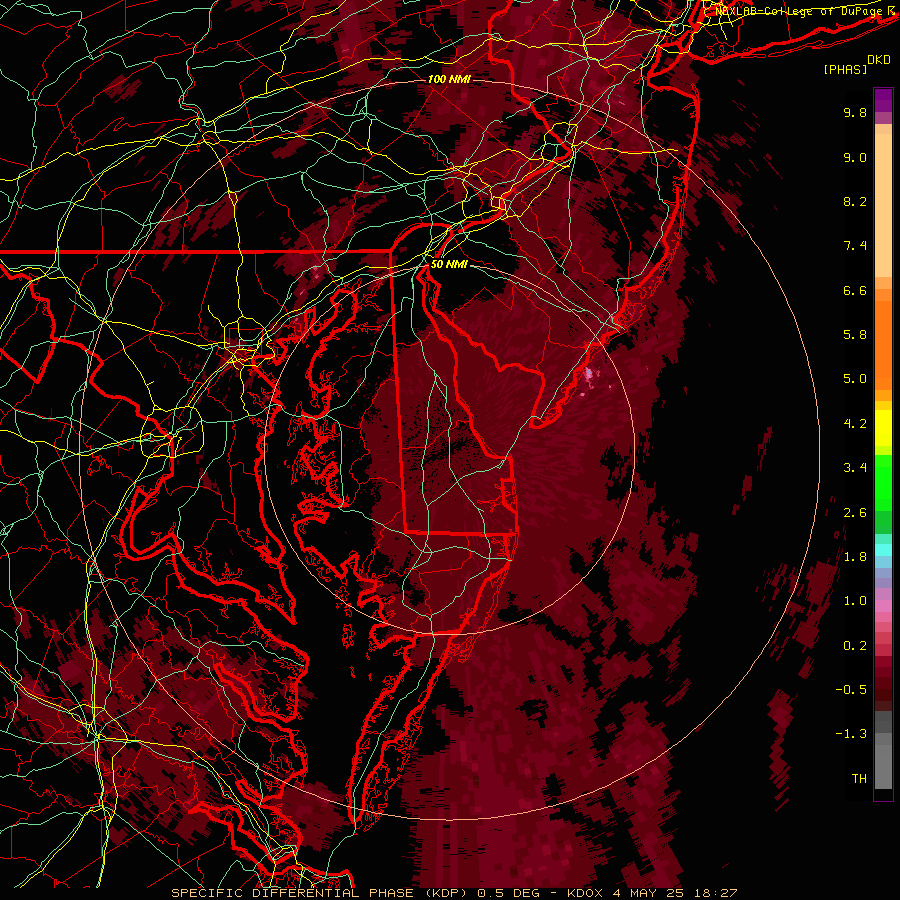The height and width of the screenshot is (900, 900).
Task: Click the 1.8 scale label
Action: pos(855,557)
